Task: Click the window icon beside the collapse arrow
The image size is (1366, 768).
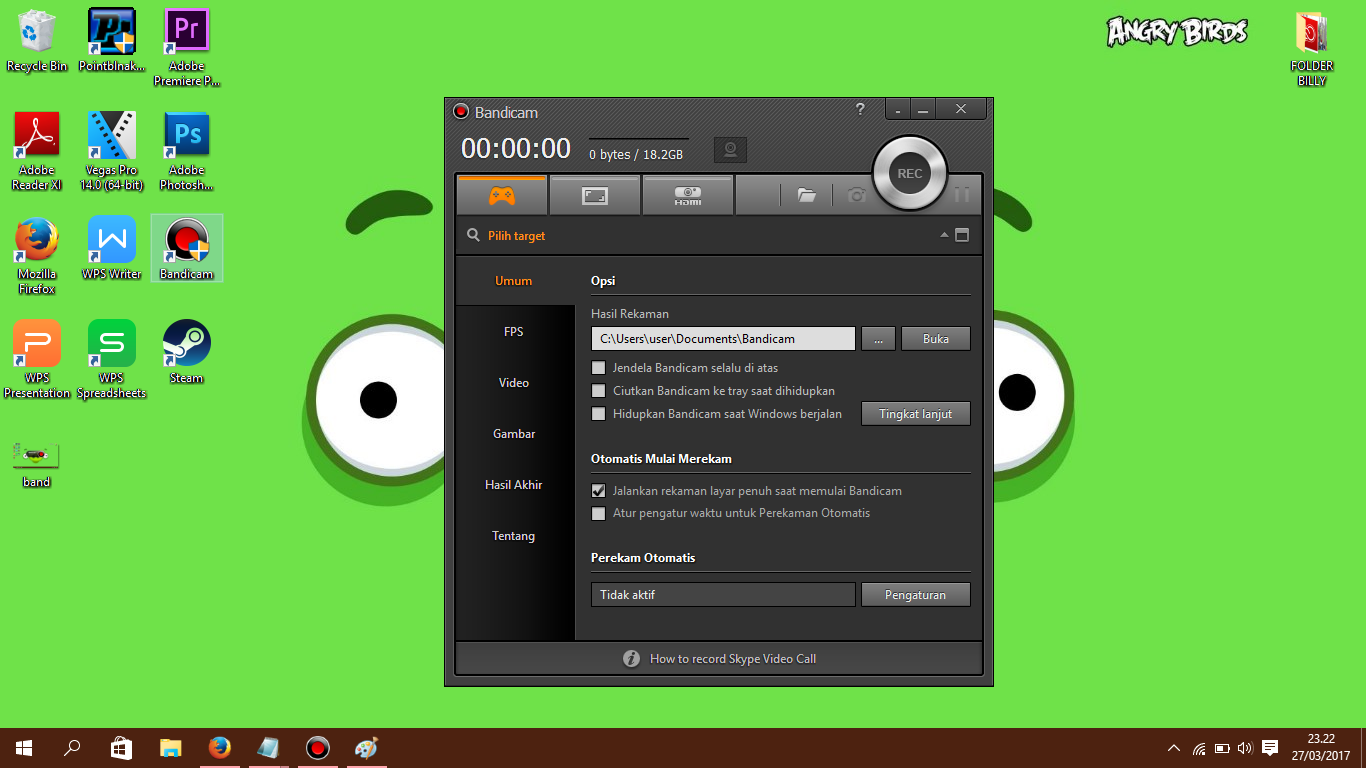Action: 962,236
